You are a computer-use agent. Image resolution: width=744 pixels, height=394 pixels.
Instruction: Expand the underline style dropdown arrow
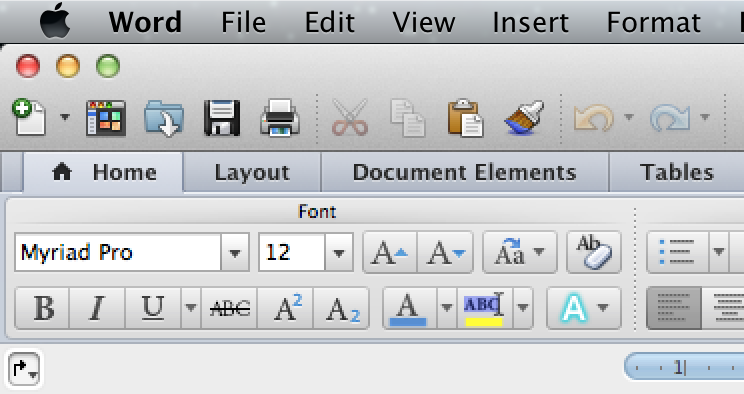point(190,308)
